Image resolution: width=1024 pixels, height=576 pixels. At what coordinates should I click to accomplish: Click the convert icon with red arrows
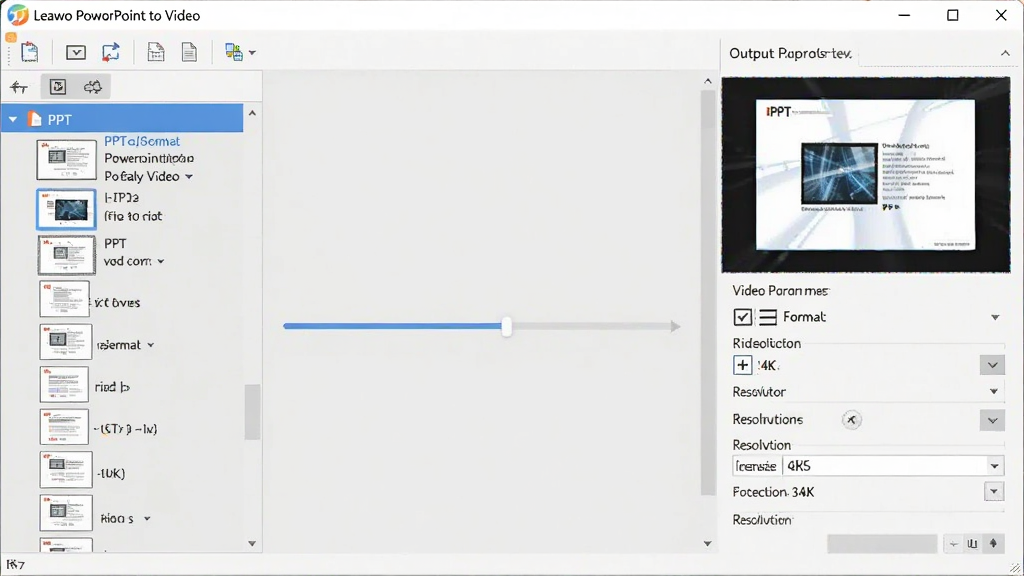point(111,52)
